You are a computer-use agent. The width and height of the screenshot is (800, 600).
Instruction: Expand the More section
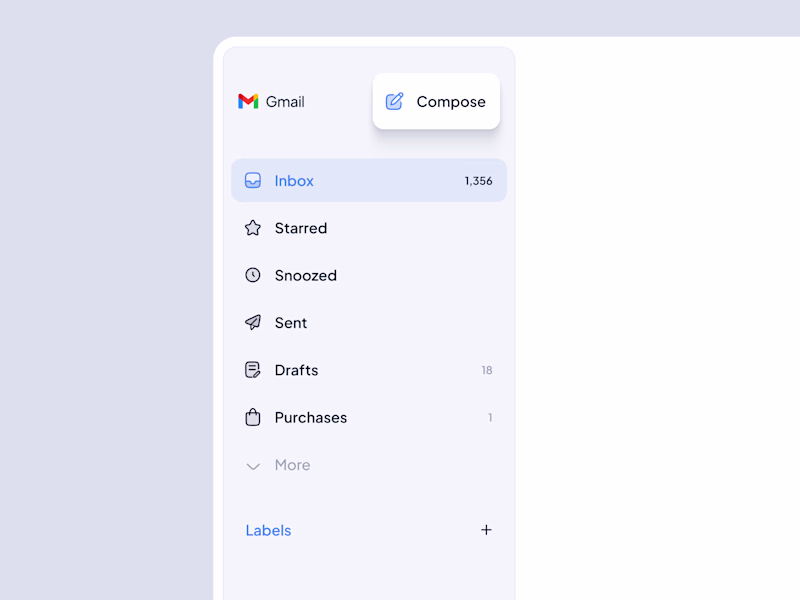[x=292, y=465]
